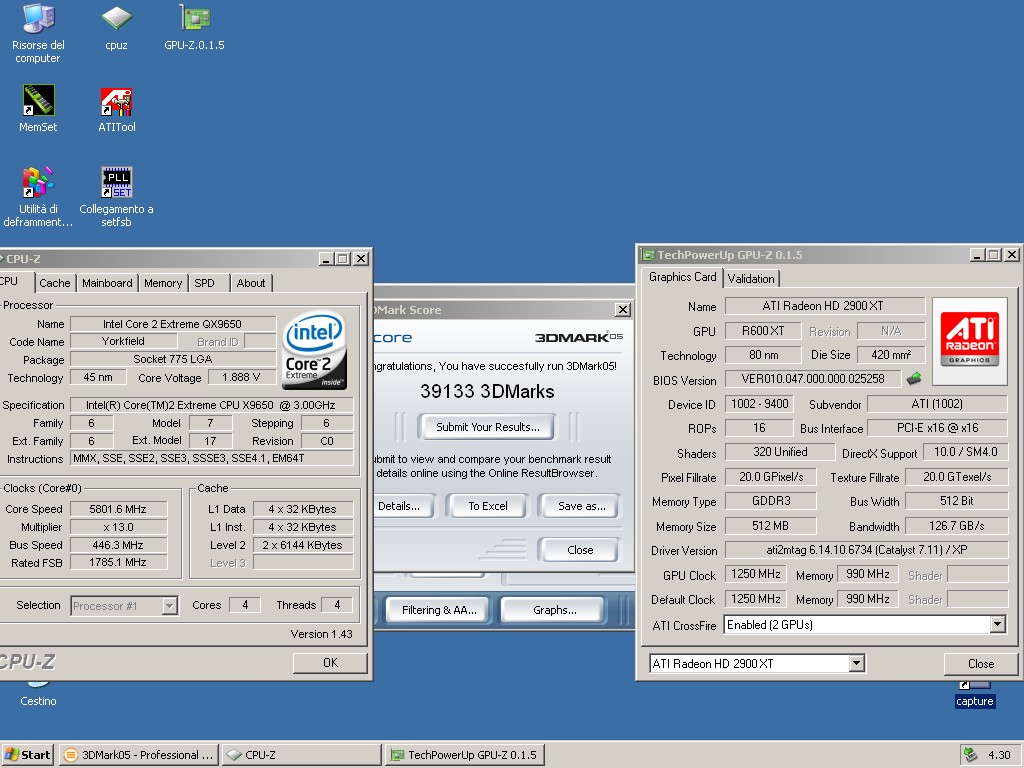The height and width of the screenshot is (768, 1024).
Task: Launch the cpuz desktop shortcut
Action: click(116, 27)
